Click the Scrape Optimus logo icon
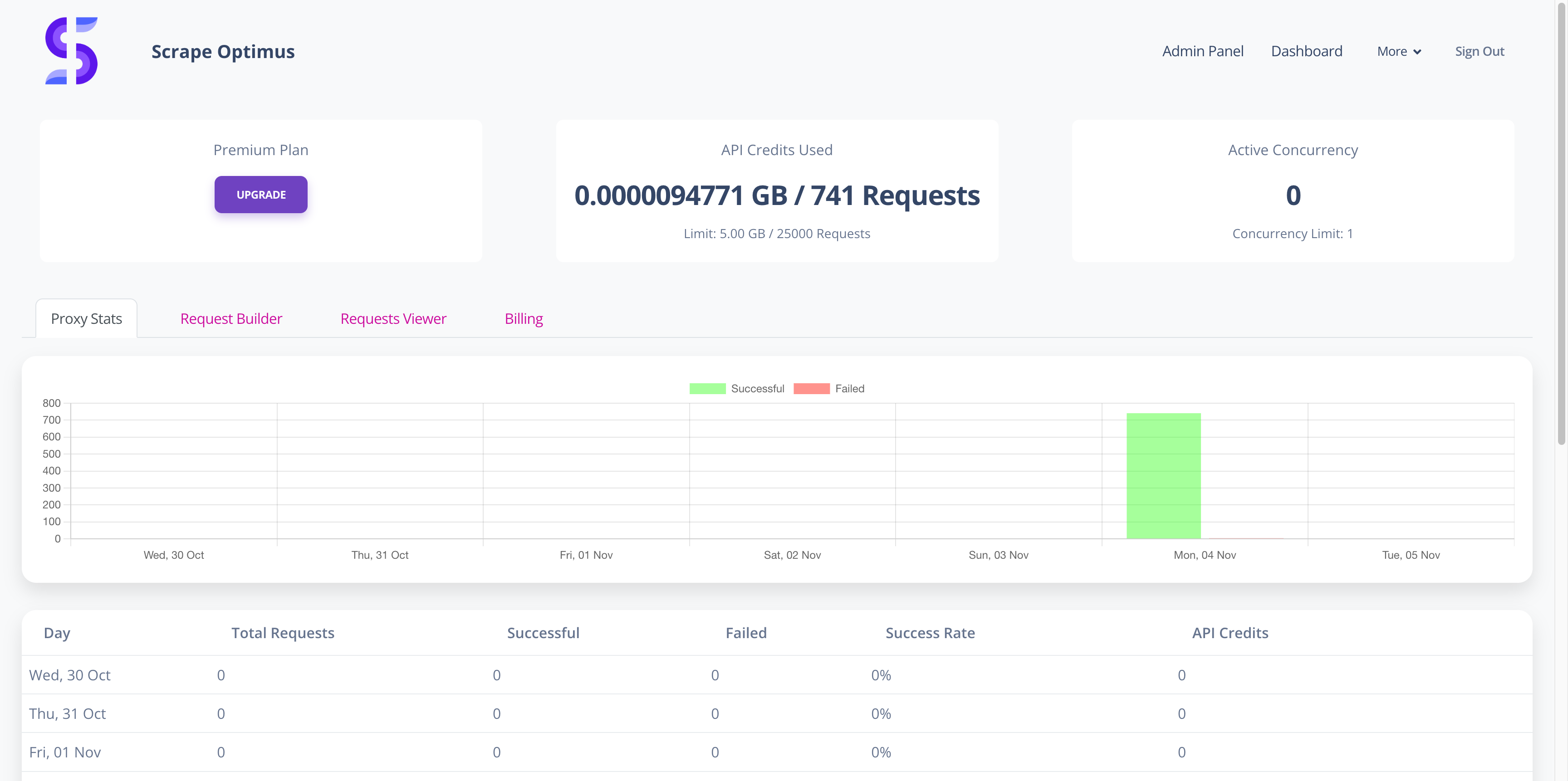This screenshot has width=1568, height=781. coord(71,51)
